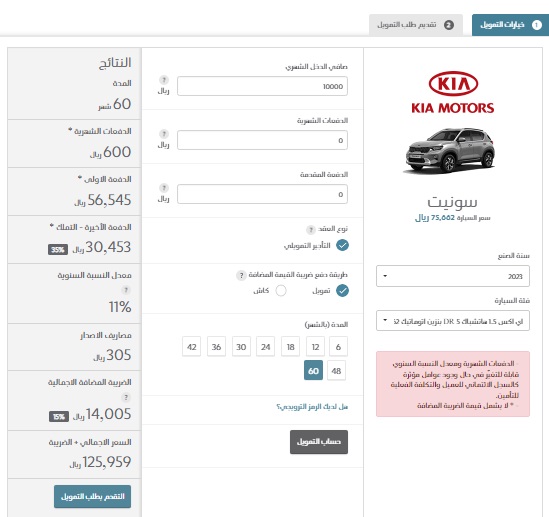The width and height of the screenshot is (549, 517).
Task: Click help icon beside down payment field
Action: pyautogui.click(x=164, y=188)
